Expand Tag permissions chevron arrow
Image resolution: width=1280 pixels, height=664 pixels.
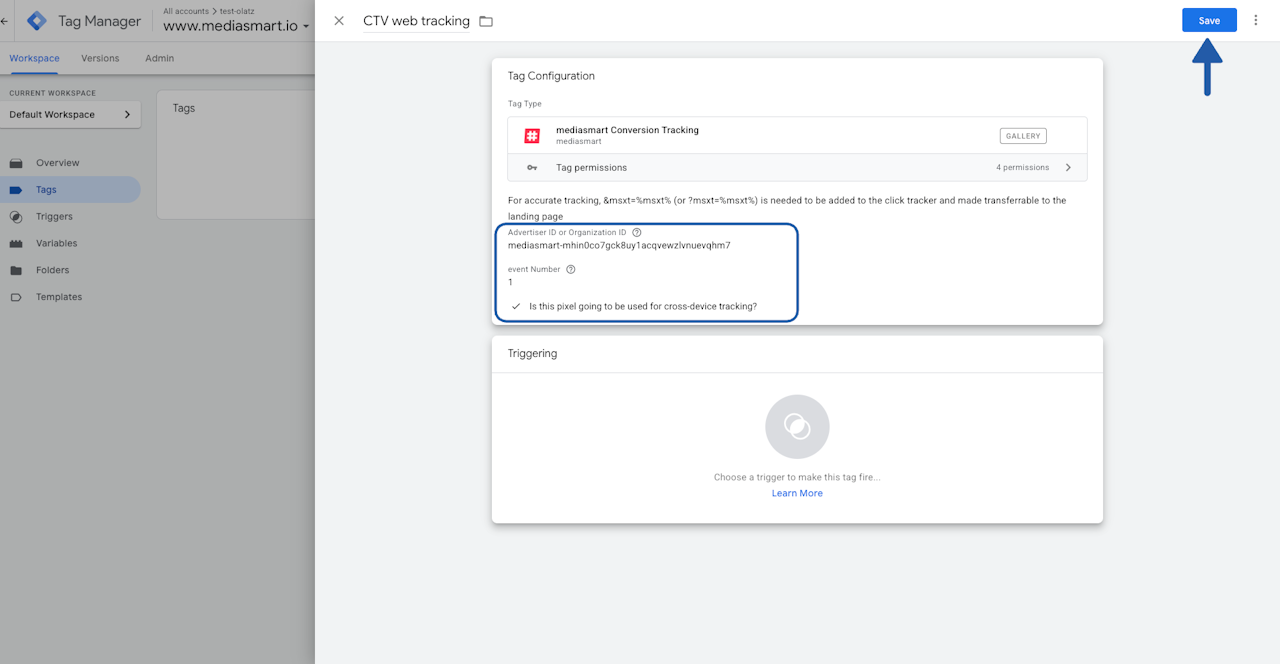1068,168
